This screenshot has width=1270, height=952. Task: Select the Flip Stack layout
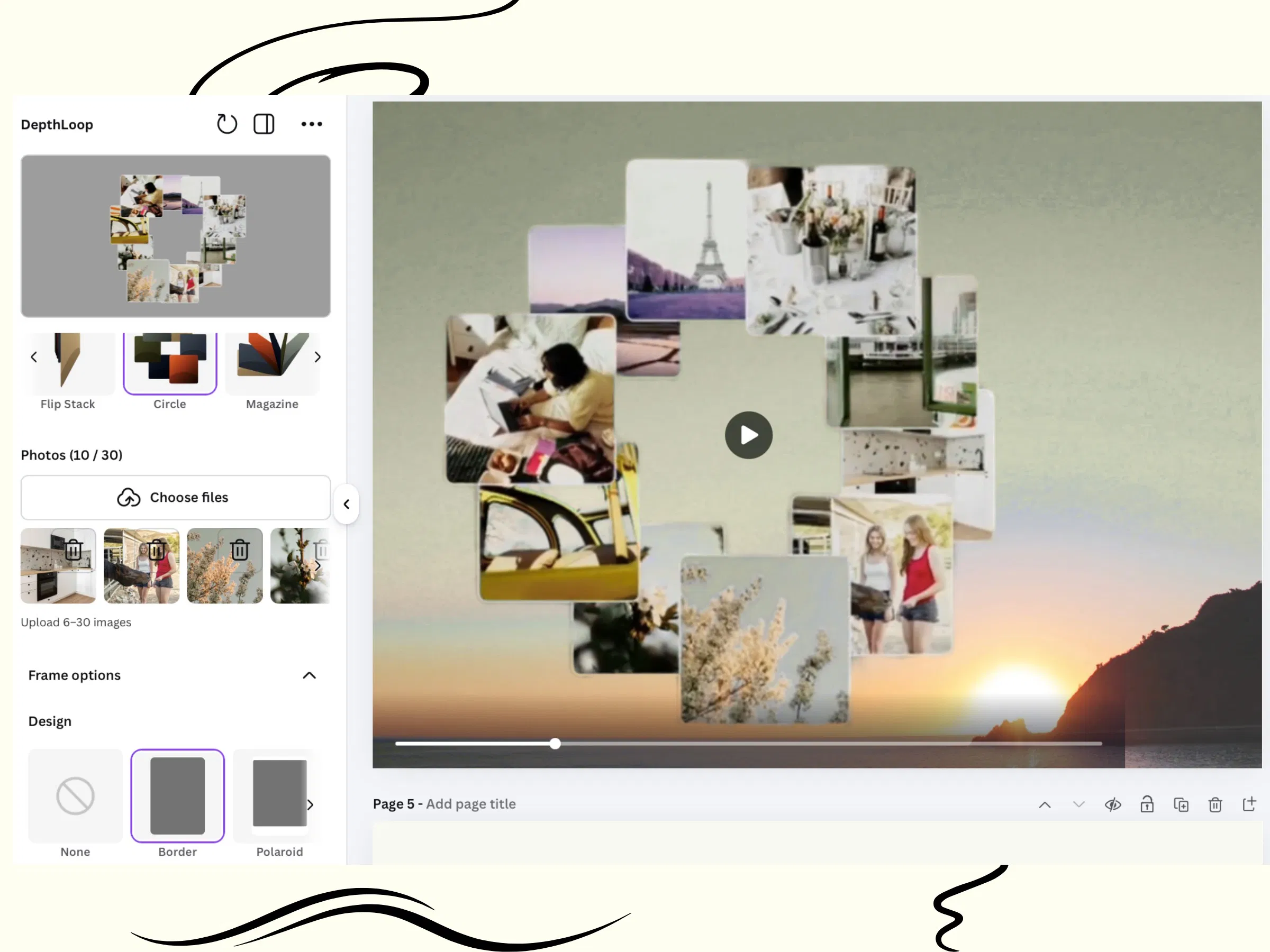point(68,371)
